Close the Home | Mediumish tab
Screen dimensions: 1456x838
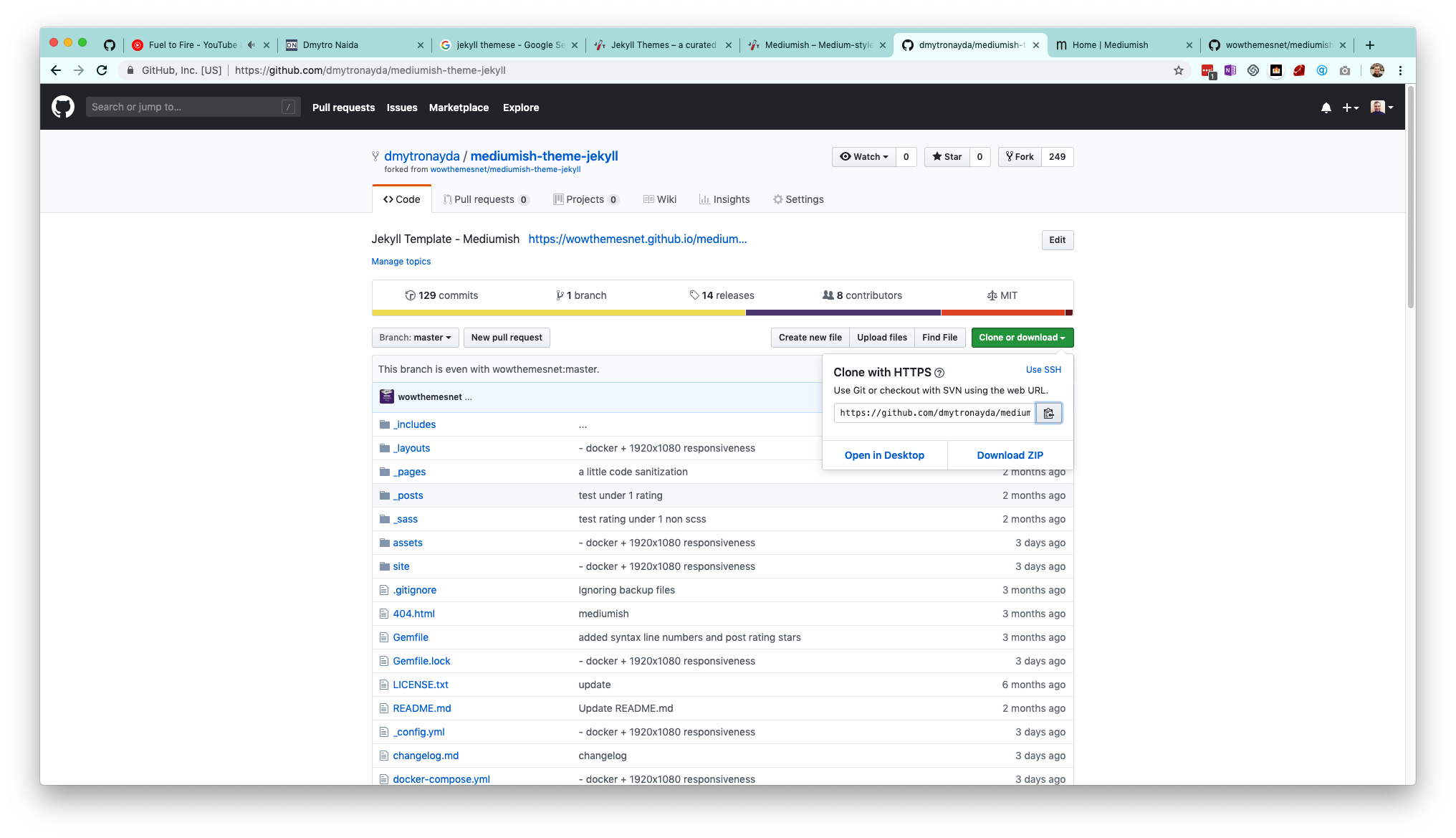(x=1189, y=44)
